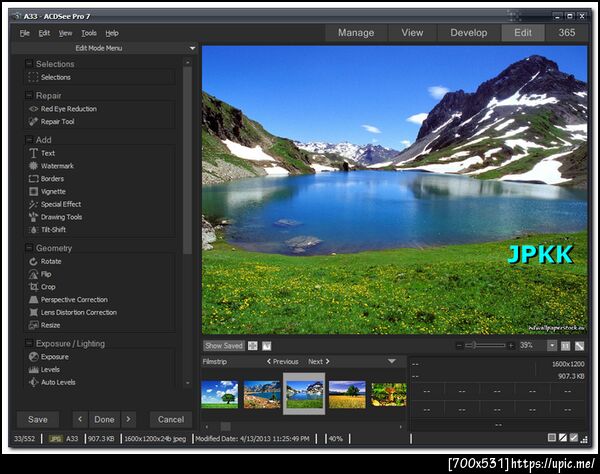
Task: Click the full screen icon at zoom bar end
Action: pos(579,346)
